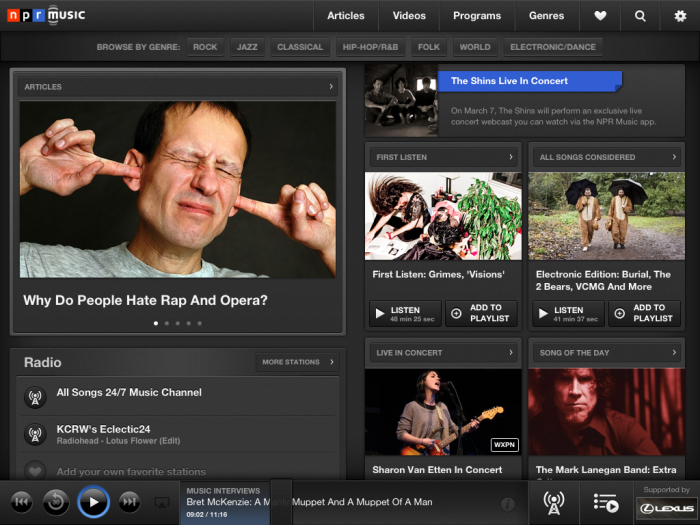Select the first carousel page dot
This screenshot has height=525, width=700.
[156, 323]
